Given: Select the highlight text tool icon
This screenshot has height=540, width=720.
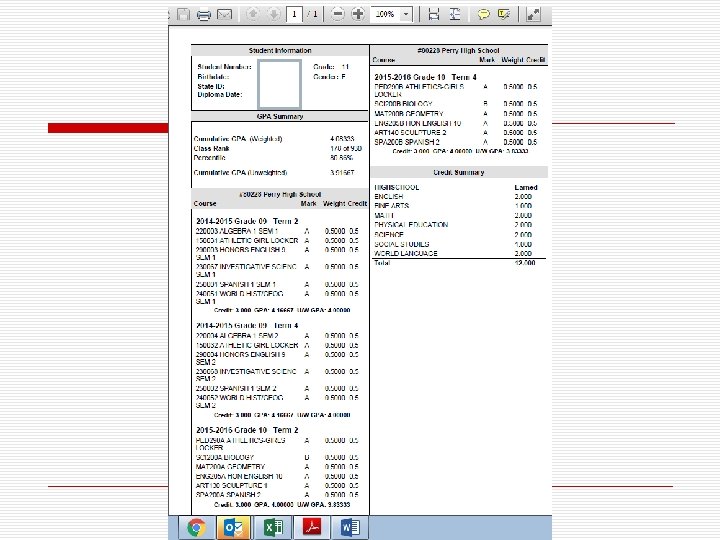Looking at the screenshot, I should click(504, 15).
